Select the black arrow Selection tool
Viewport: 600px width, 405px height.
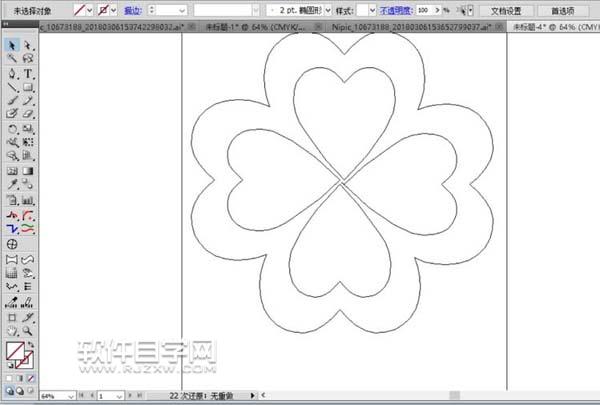point(12,46)
